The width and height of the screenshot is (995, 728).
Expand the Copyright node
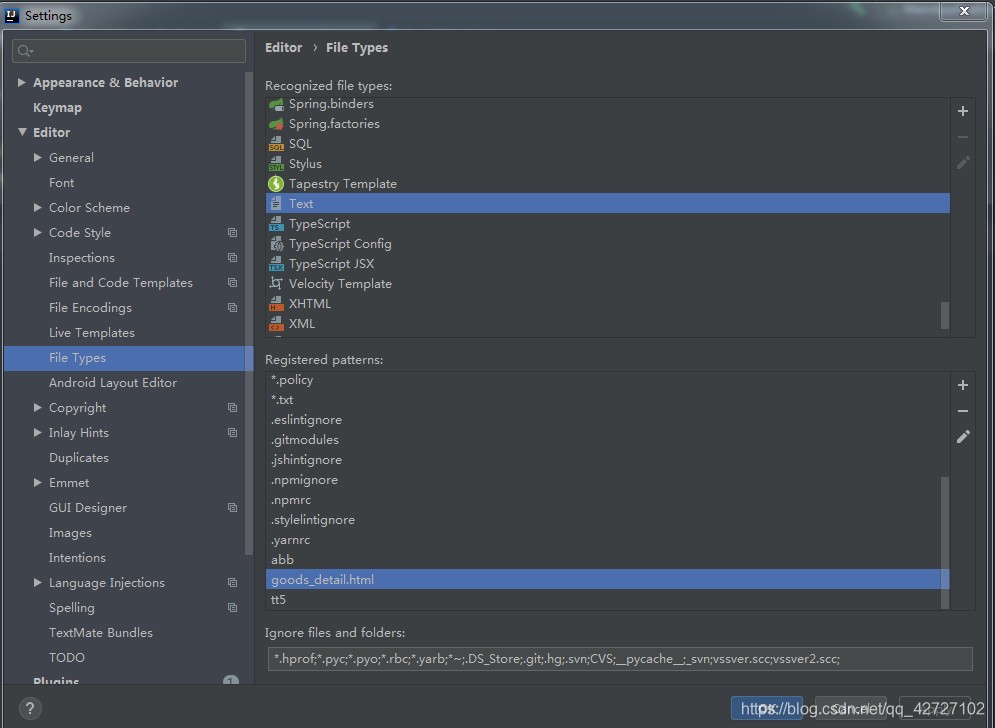[x=37, y=407]
